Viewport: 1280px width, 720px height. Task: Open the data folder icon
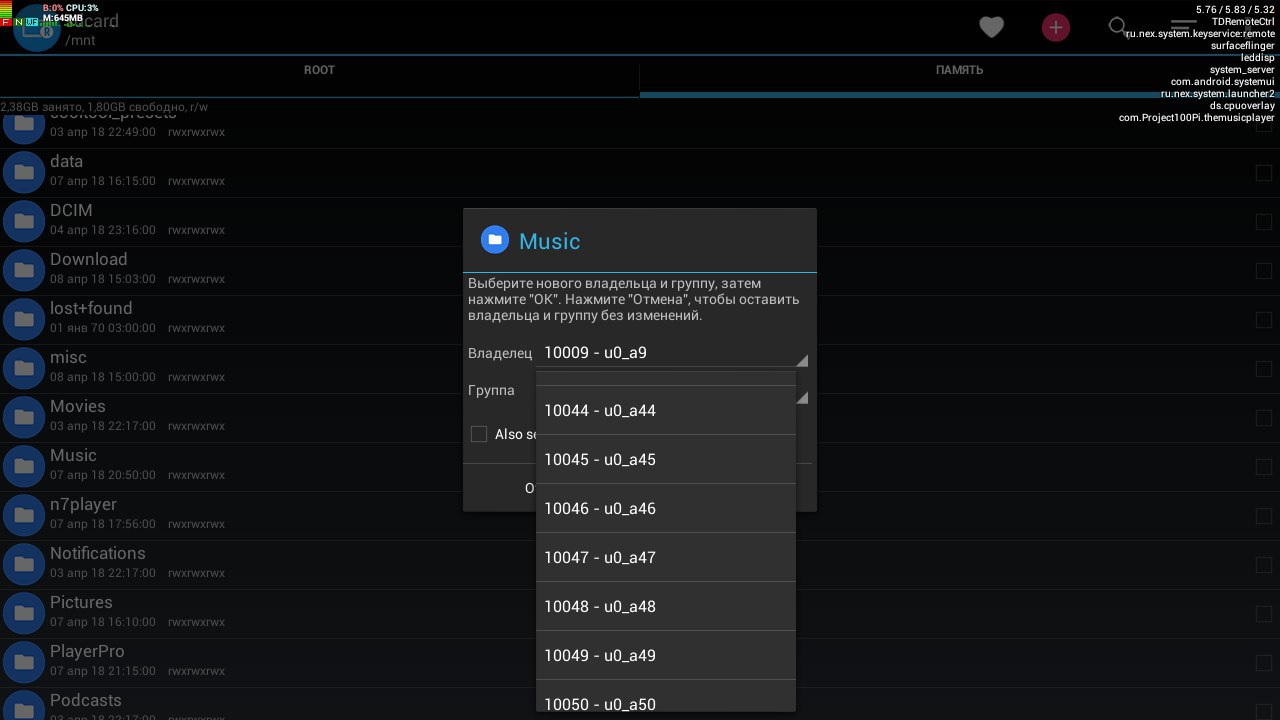tap(23, 172)
